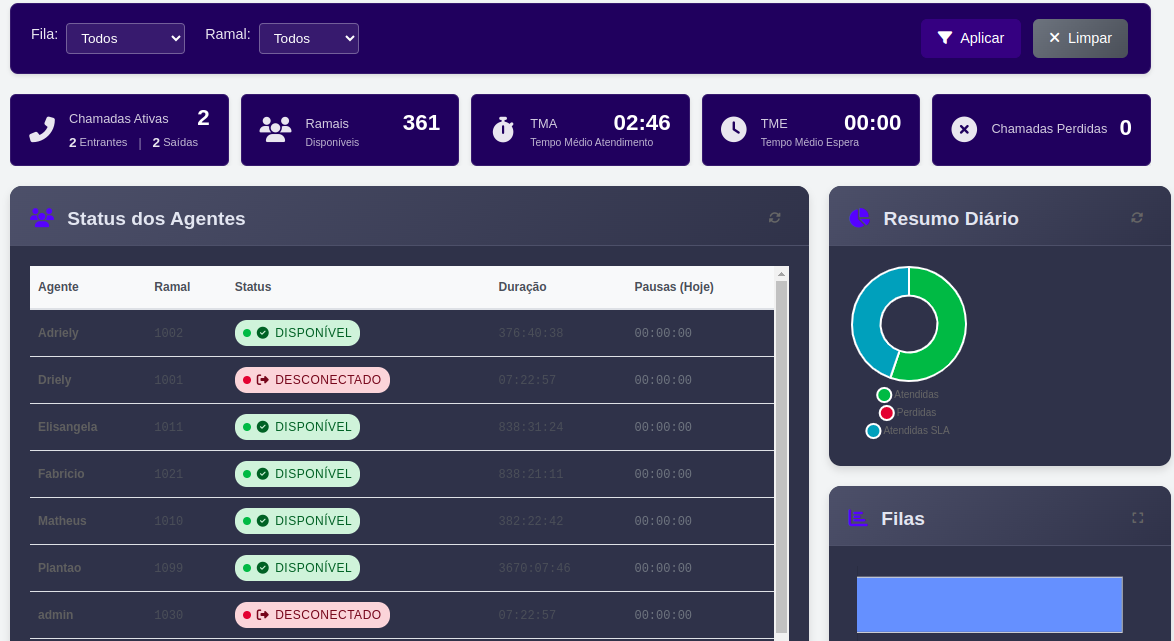Click the 02:46 TMA value
This screenshot has height=641, width=1174.
(642, 123)
